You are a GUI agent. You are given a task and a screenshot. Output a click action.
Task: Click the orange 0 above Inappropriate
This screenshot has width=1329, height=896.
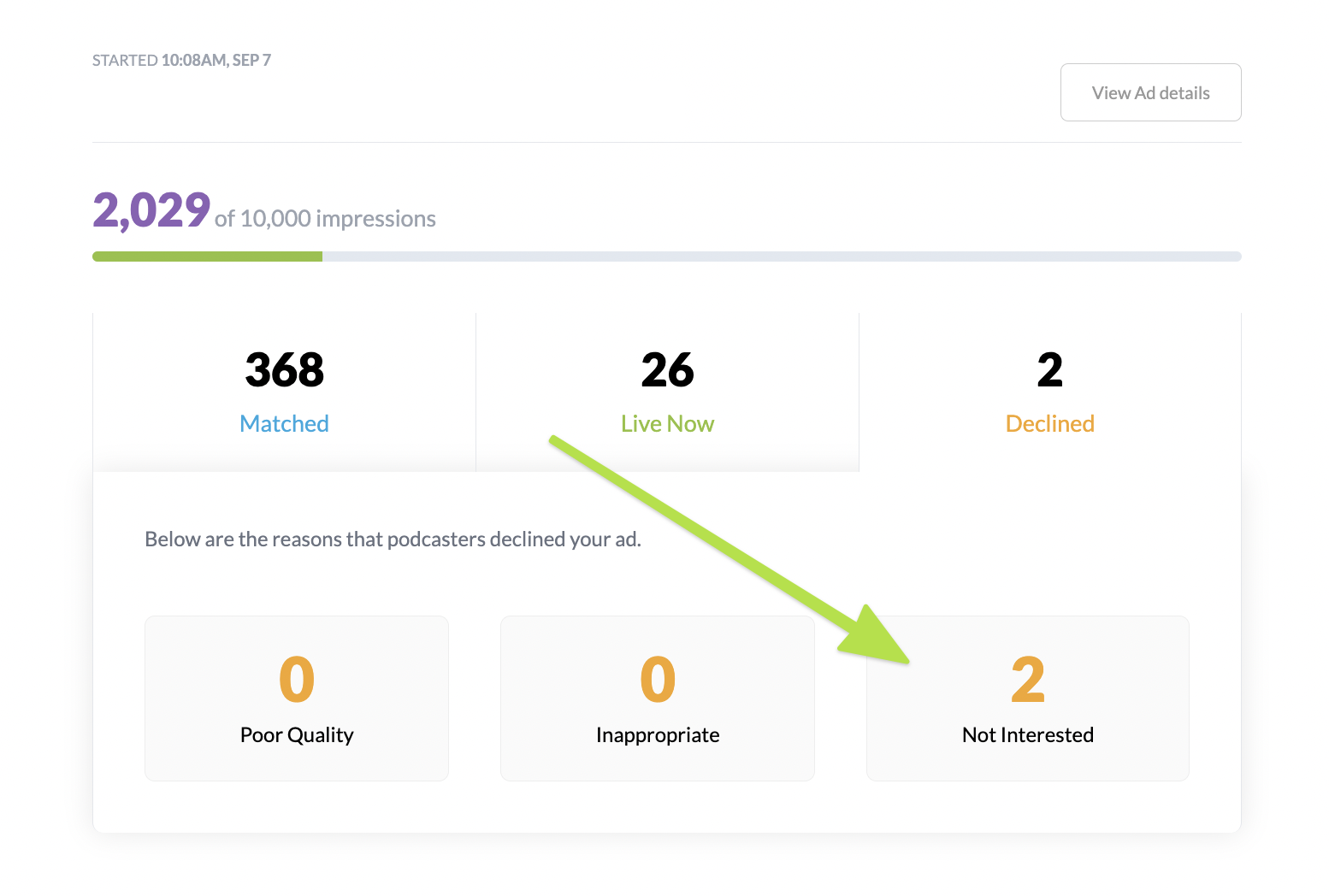[657, 680]
